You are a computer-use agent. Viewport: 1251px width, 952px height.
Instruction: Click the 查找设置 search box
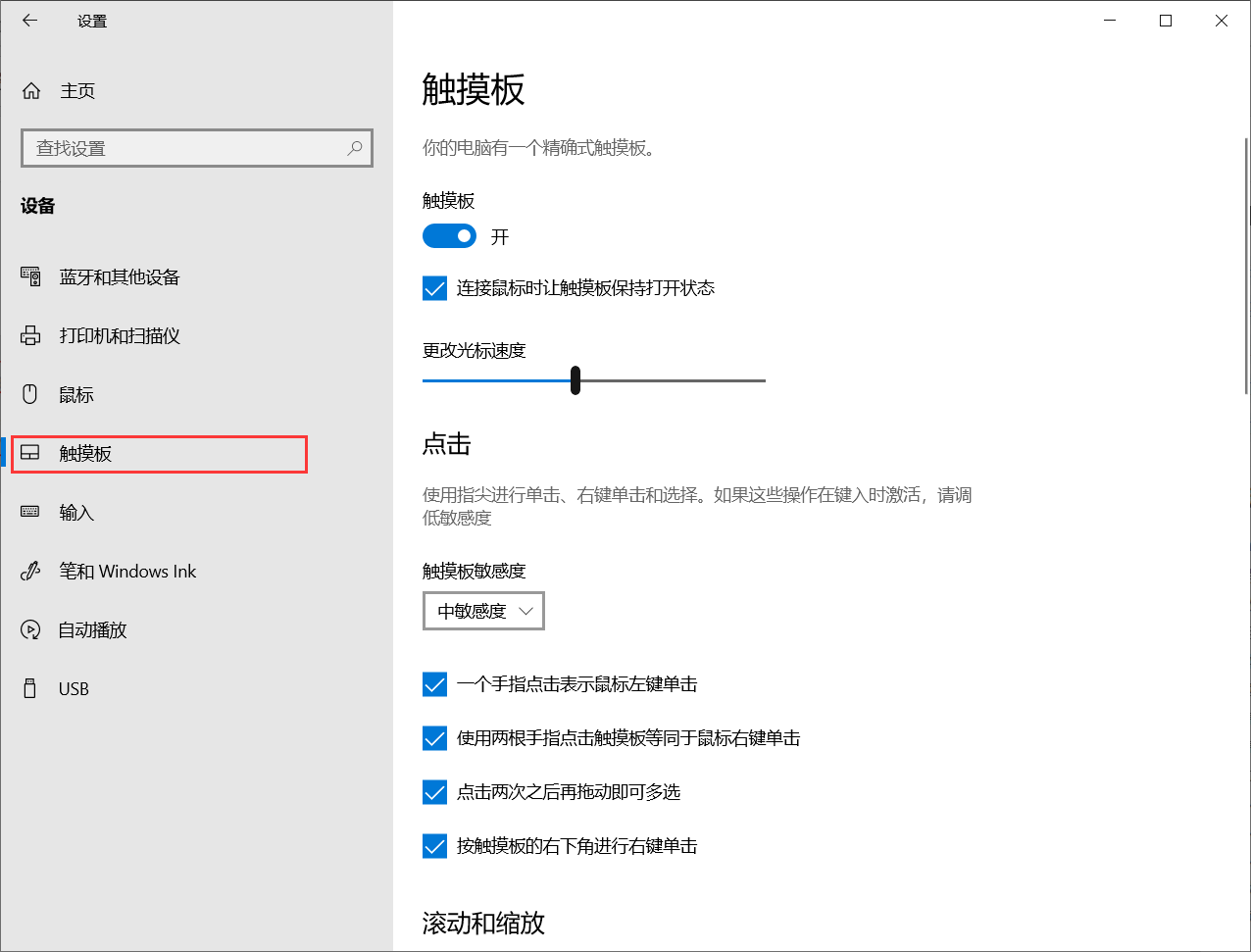(196, 147)
